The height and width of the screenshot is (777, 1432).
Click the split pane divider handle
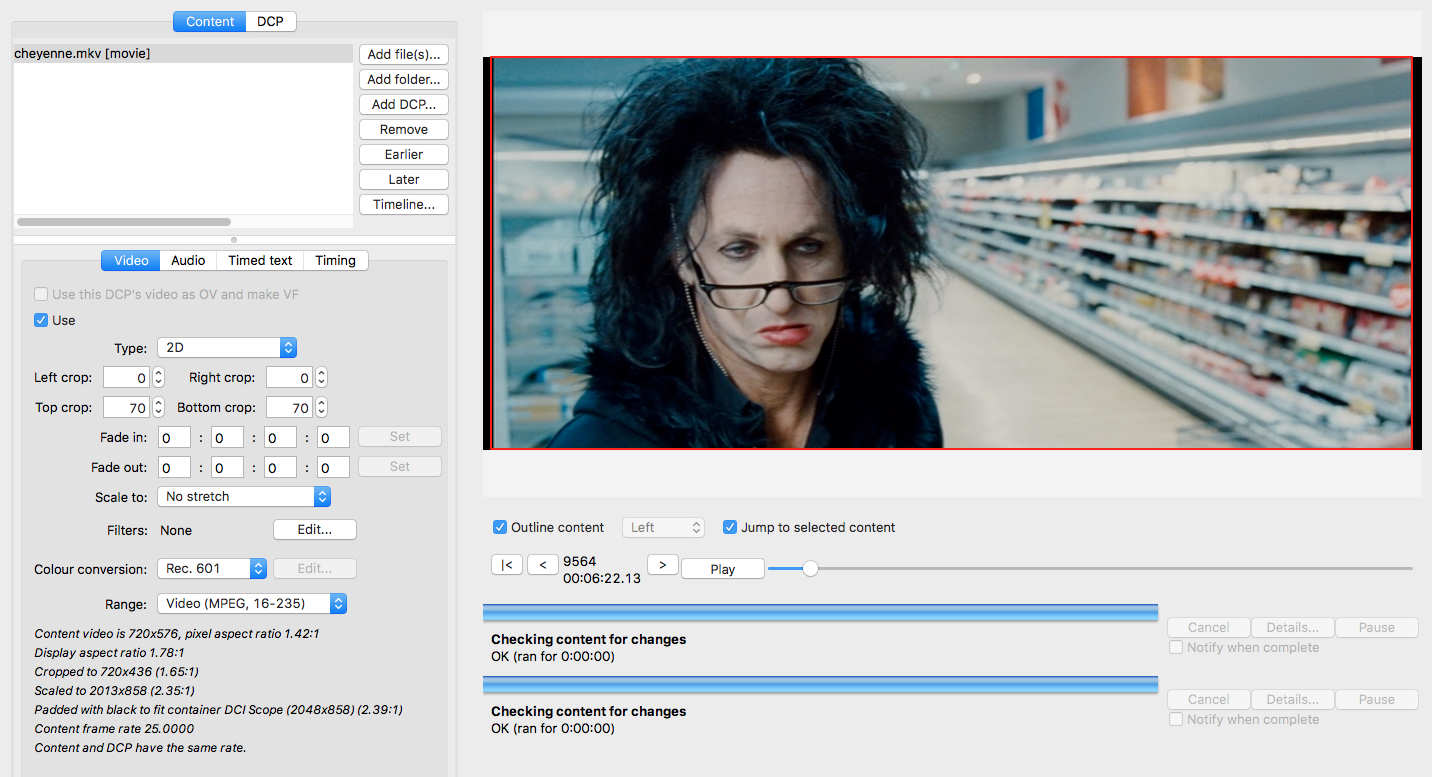click(x=234, y=240)
